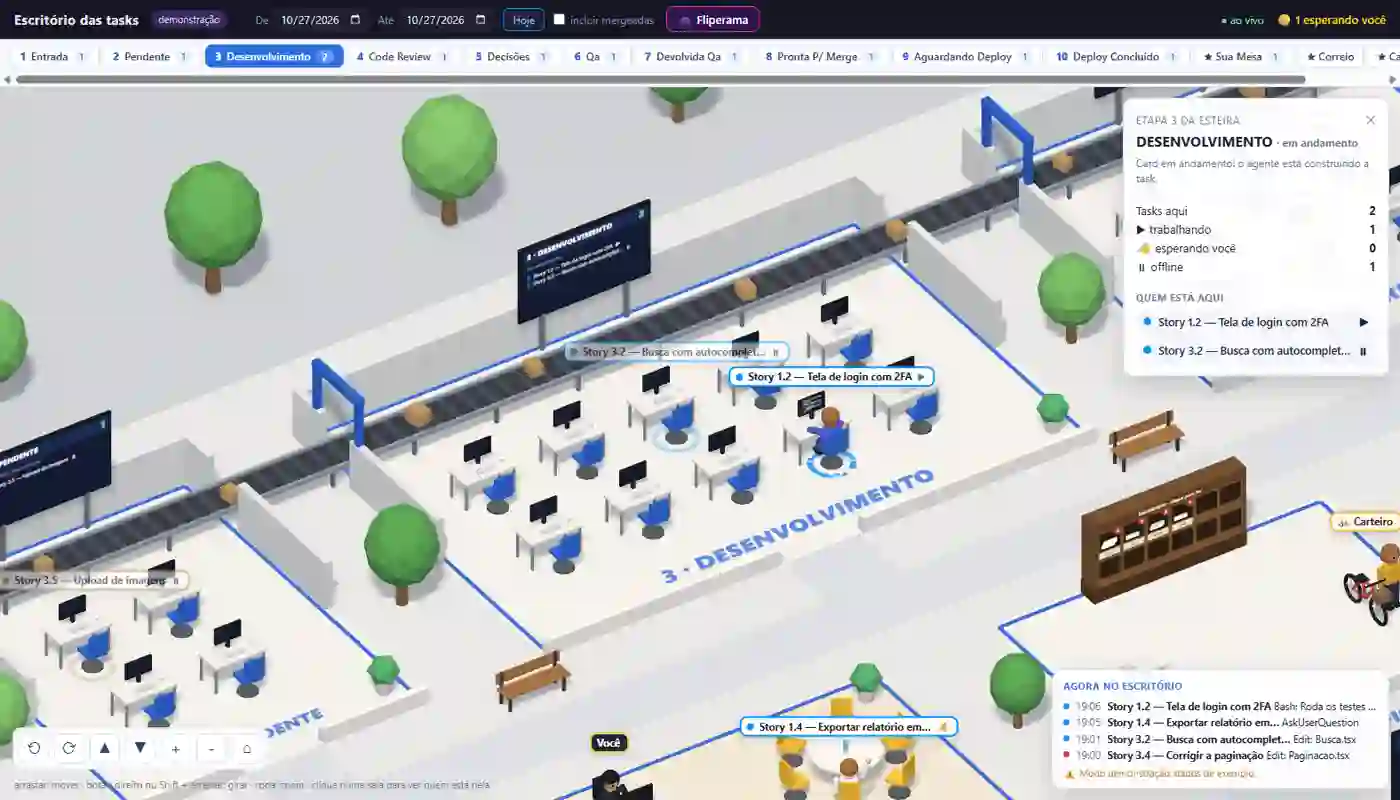Go to the 5 Decisões tab
This screenshot has height=800, width=1400.
click(513, 57)
